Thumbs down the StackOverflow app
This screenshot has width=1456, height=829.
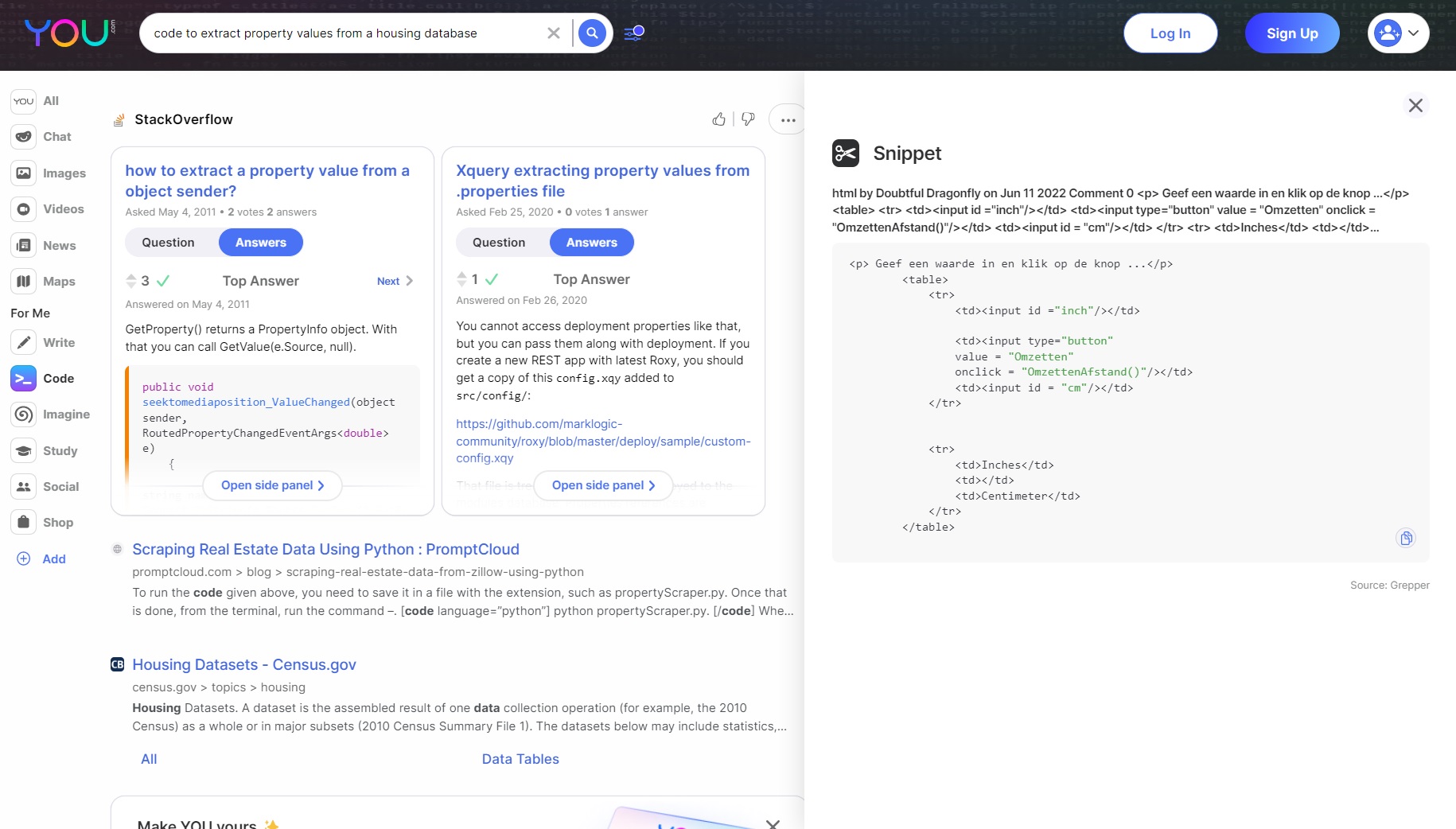click(748, 119)
